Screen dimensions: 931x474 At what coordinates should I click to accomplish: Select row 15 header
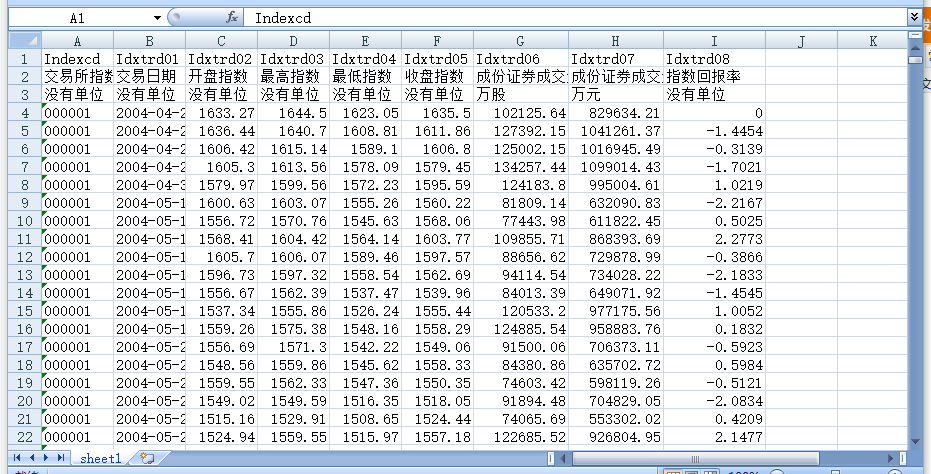[x=25, y=311]
